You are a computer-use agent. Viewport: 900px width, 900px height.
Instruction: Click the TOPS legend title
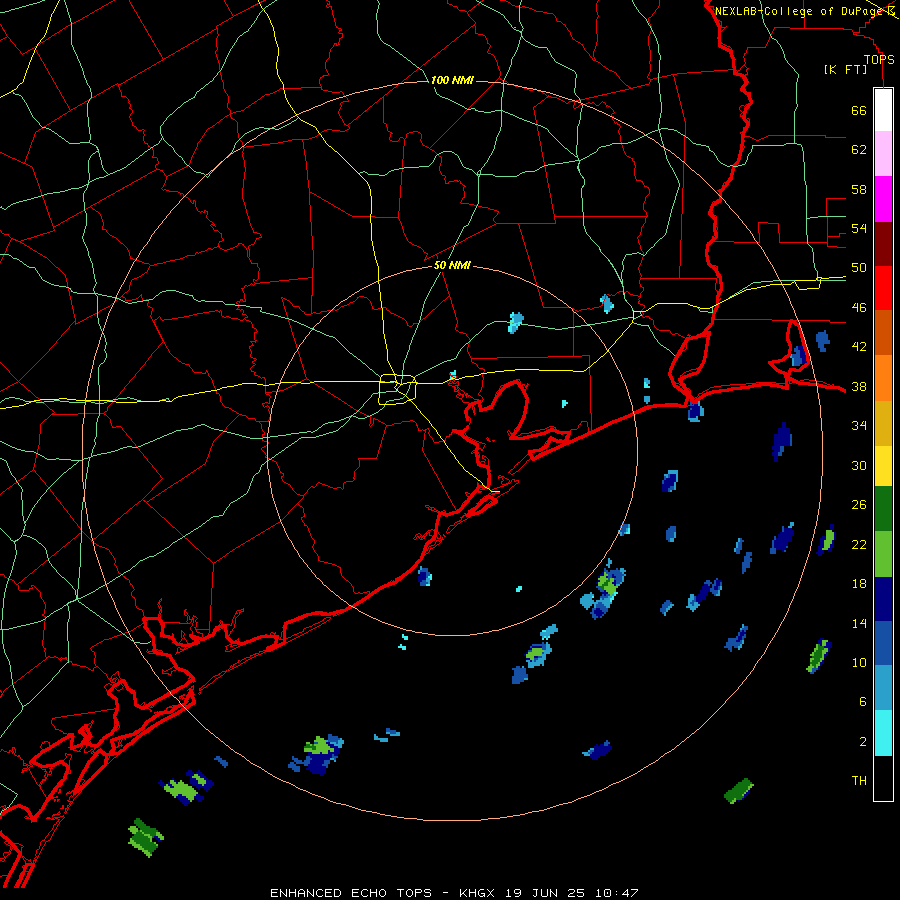tap(879, 60)
